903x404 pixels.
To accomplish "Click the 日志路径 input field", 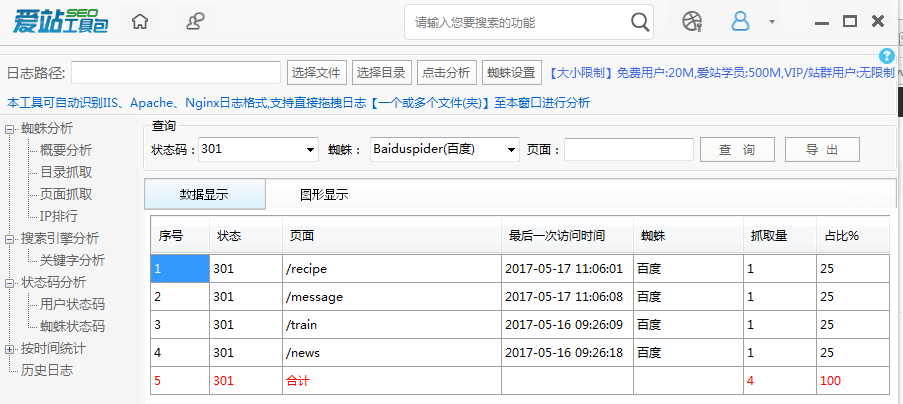I will [176, 73].
